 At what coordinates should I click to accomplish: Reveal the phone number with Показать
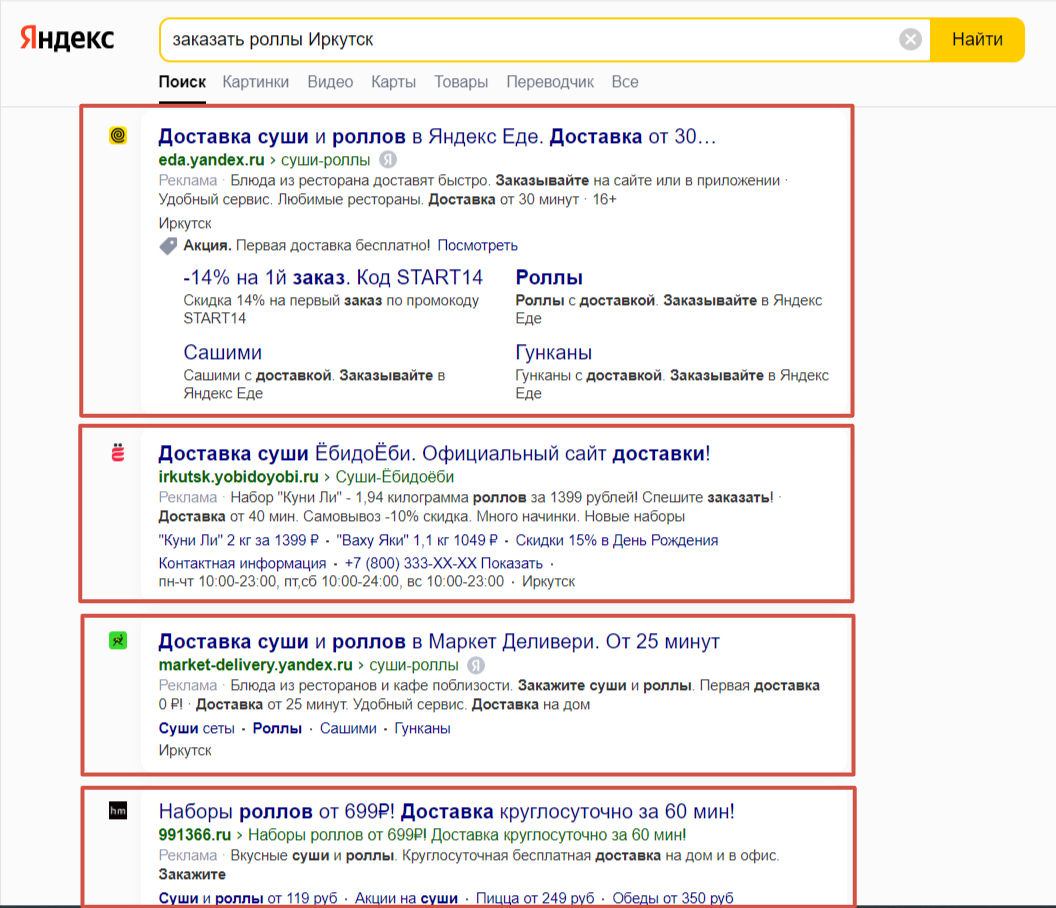point(511,564)
